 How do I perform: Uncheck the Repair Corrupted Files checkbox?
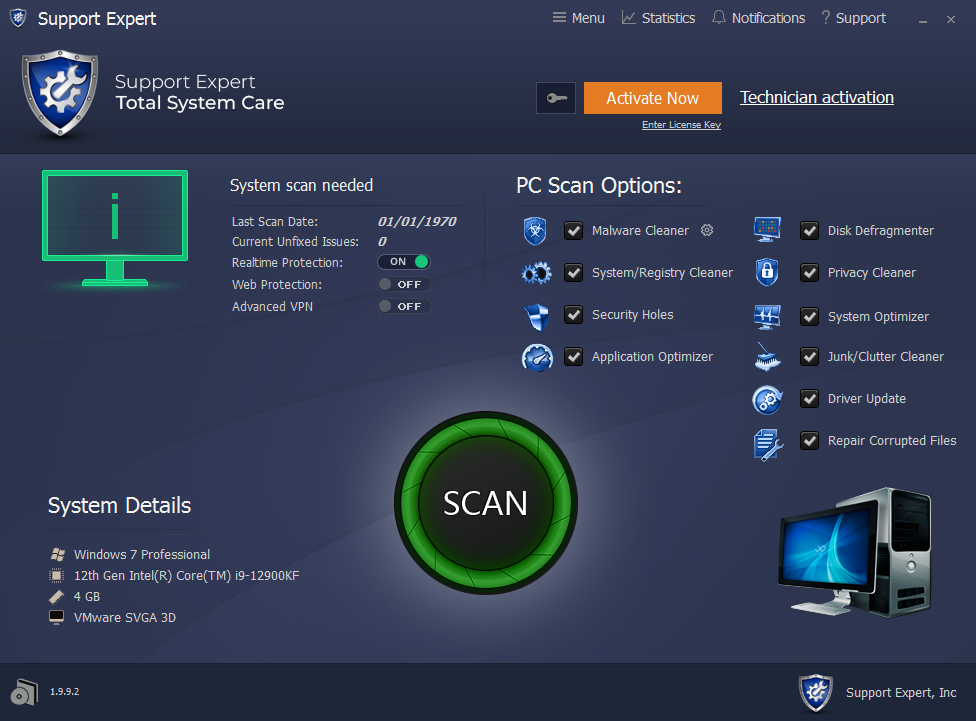click(x=809, y=441)
